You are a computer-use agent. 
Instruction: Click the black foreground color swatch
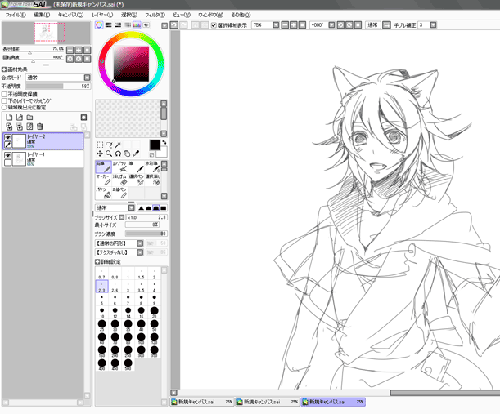point(155,145)
